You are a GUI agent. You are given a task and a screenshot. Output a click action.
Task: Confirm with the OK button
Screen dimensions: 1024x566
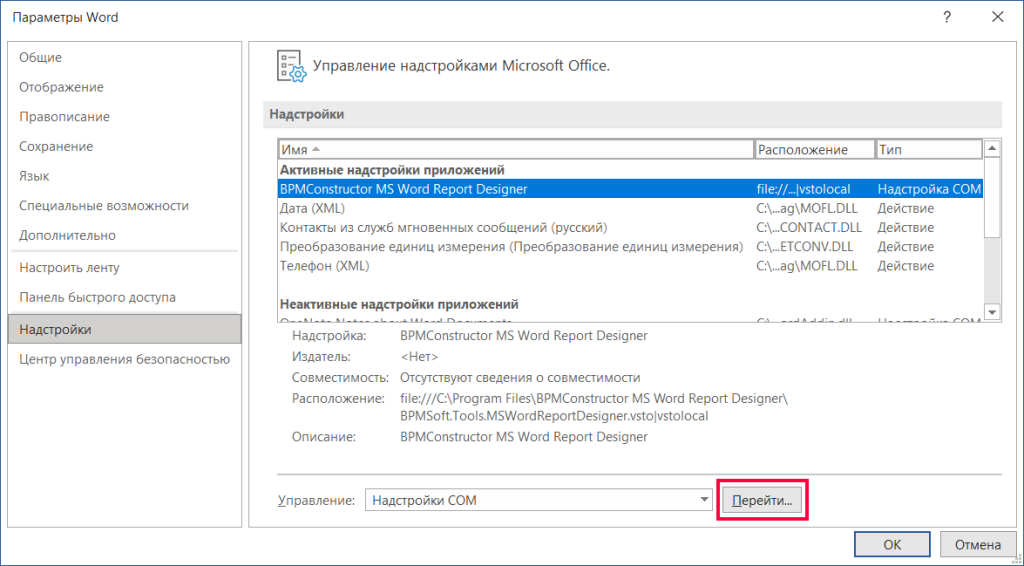(x=892, y=545)
